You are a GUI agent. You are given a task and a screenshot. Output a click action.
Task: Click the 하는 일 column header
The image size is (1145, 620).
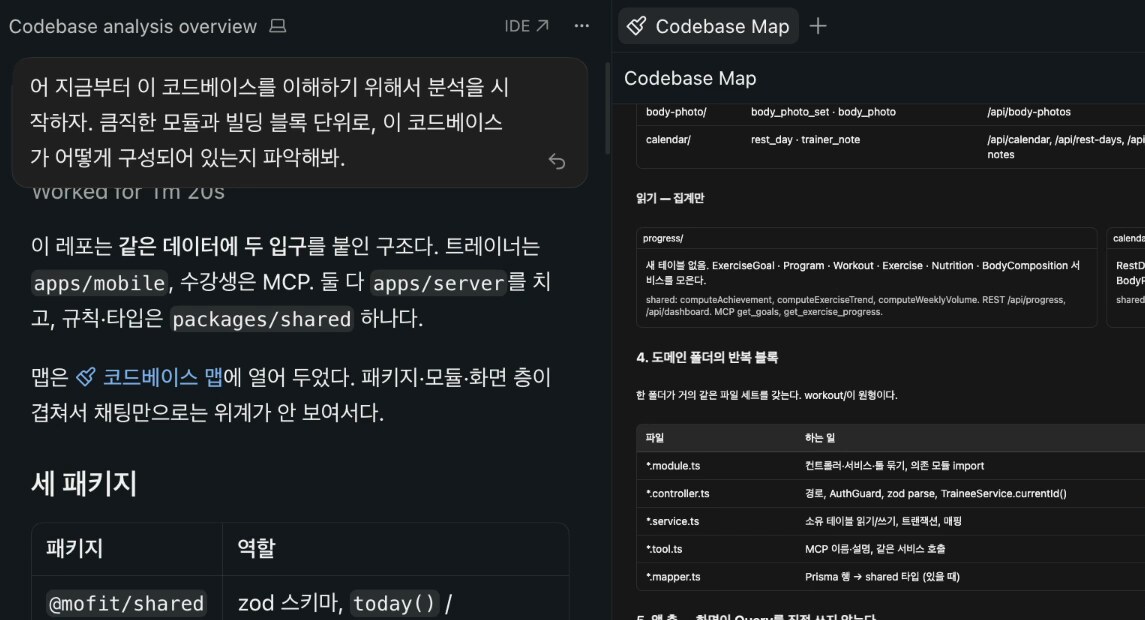819,437
